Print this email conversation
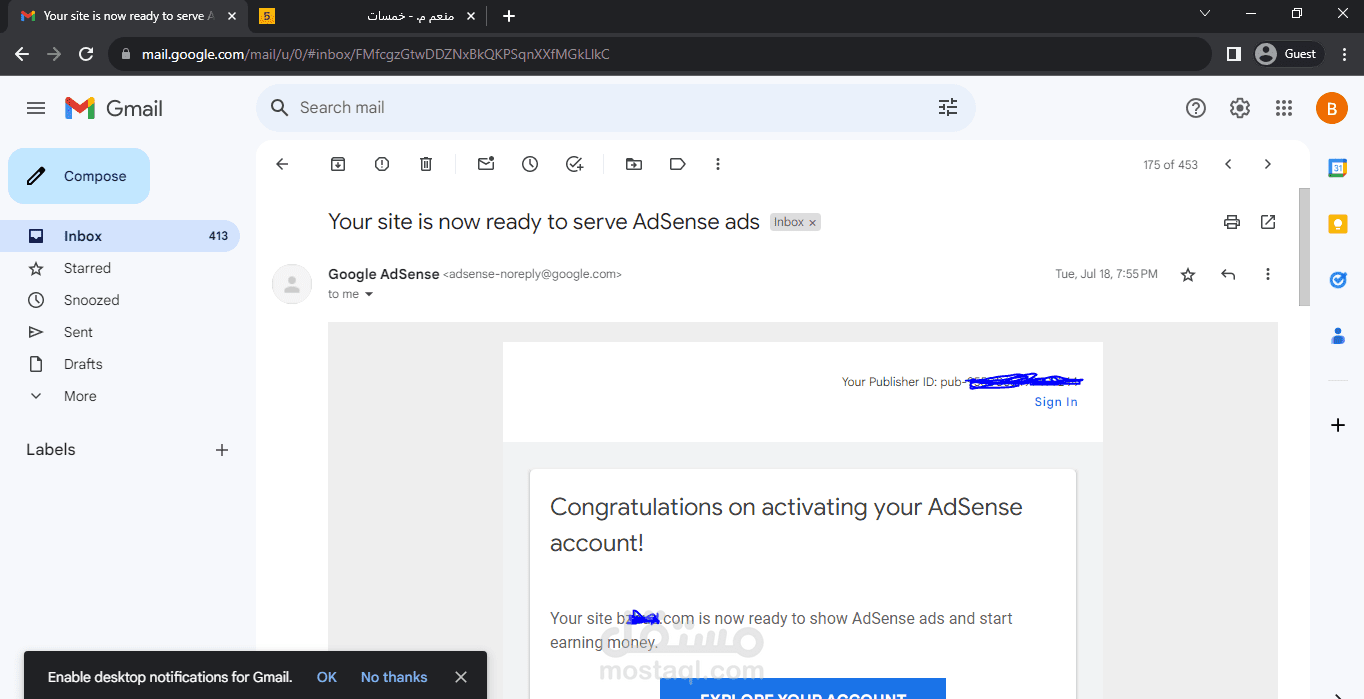The width and height of the screenshot is (1364, 699). point(1232,222)
